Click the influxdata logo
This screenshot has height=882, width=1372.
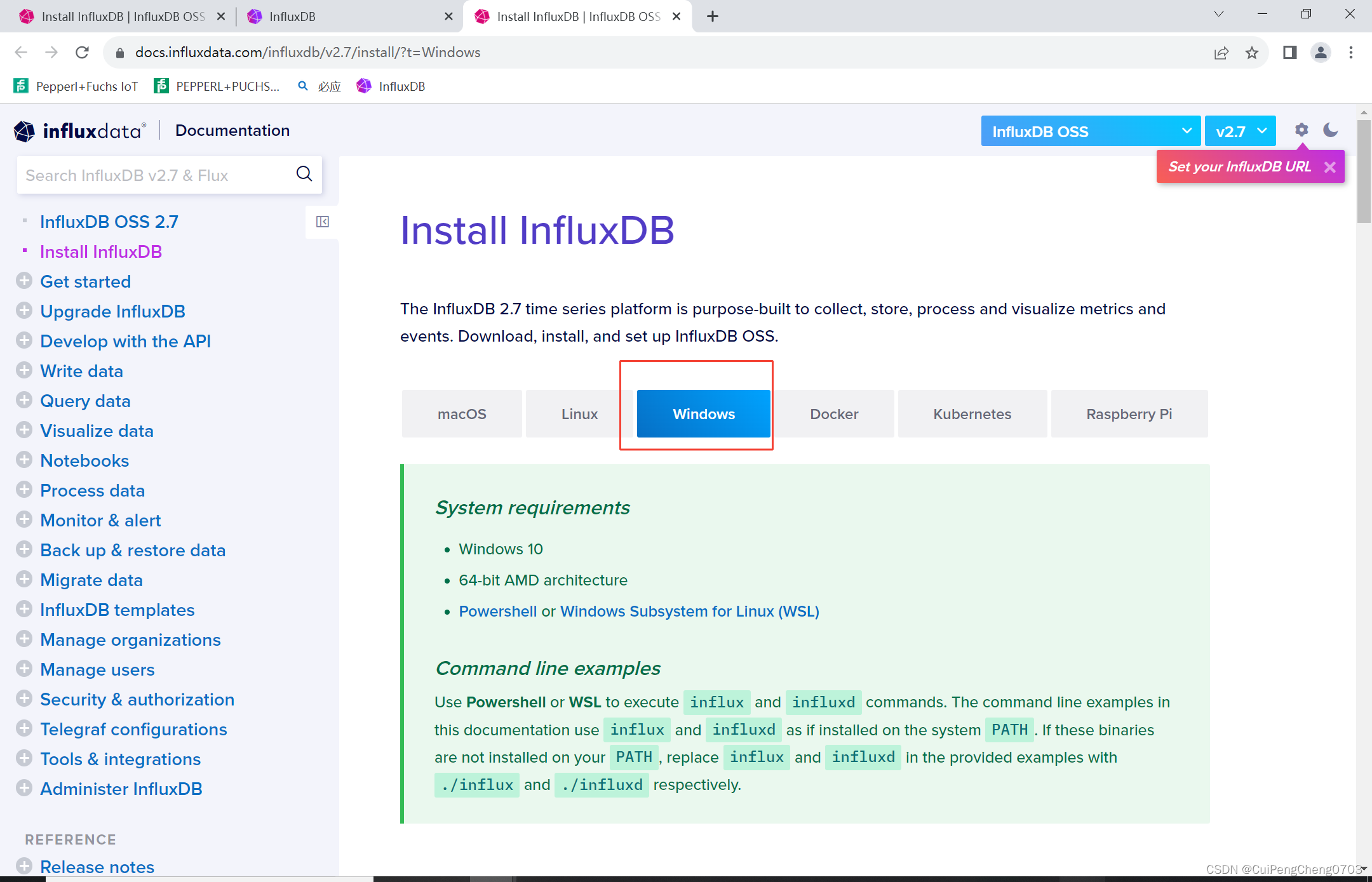click(x=80, y=131)
